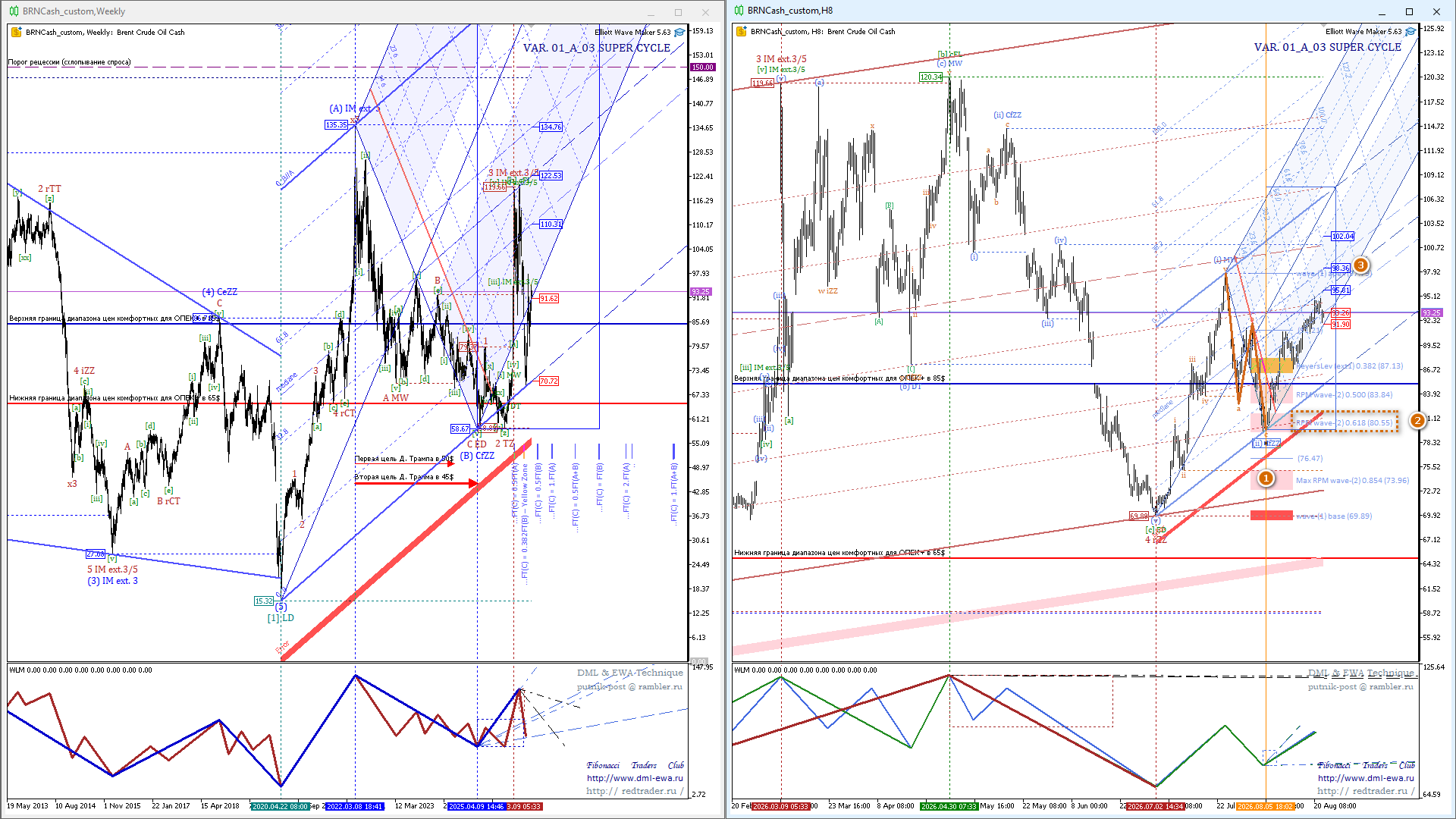
Task: Click the 69.89 price label in H8 chart
Action: pyautogui.click(x=1139, y=516)
